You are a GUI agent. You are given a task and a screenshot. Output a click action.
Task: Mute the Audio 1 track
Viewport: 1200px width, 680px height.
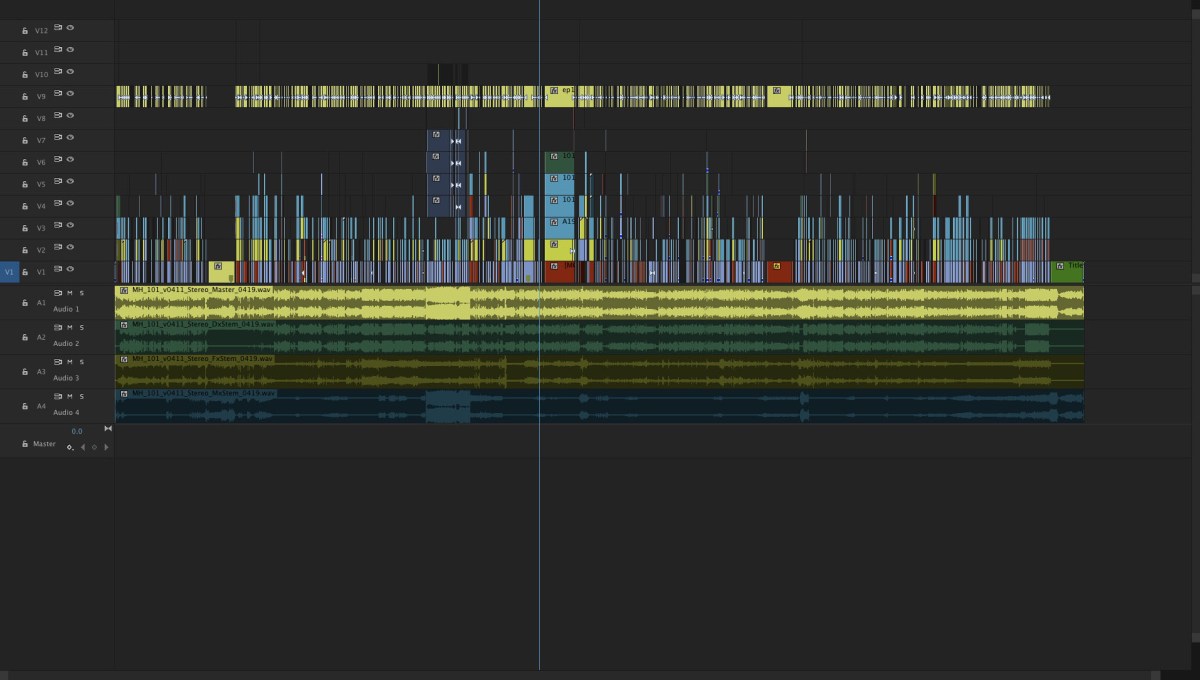[70, 292]
